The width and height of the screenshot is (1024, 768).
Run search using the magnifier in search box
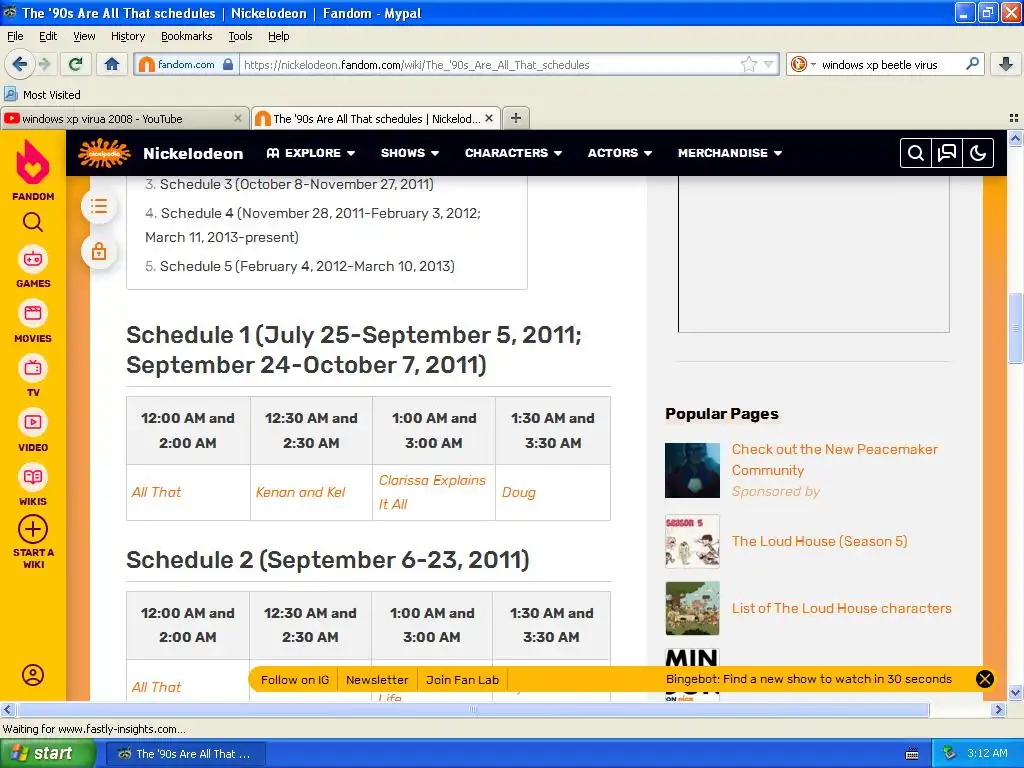click(x=972, y=64)
